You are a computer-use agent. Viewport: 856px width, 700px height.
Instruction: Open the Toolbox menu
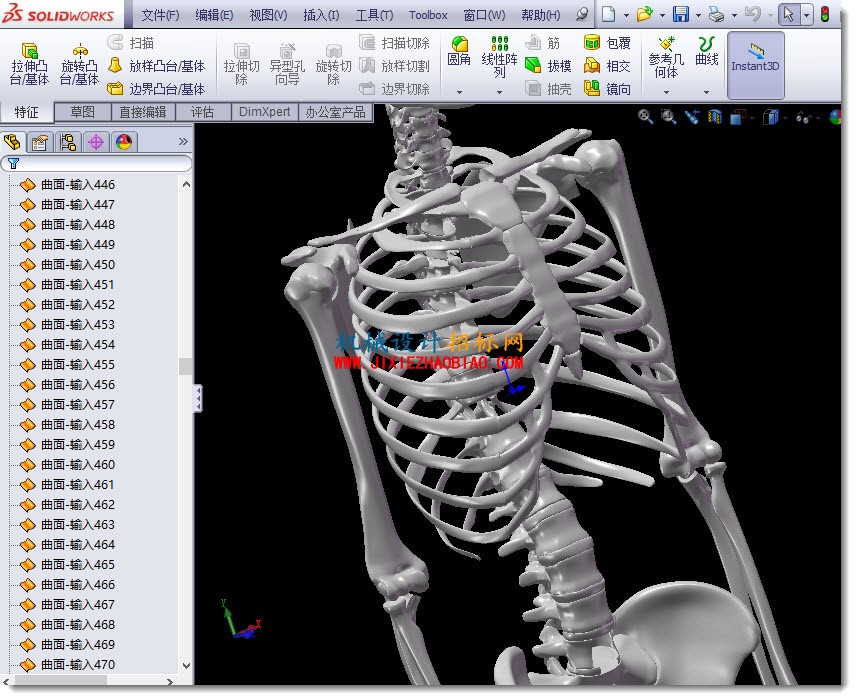point(428,15)
